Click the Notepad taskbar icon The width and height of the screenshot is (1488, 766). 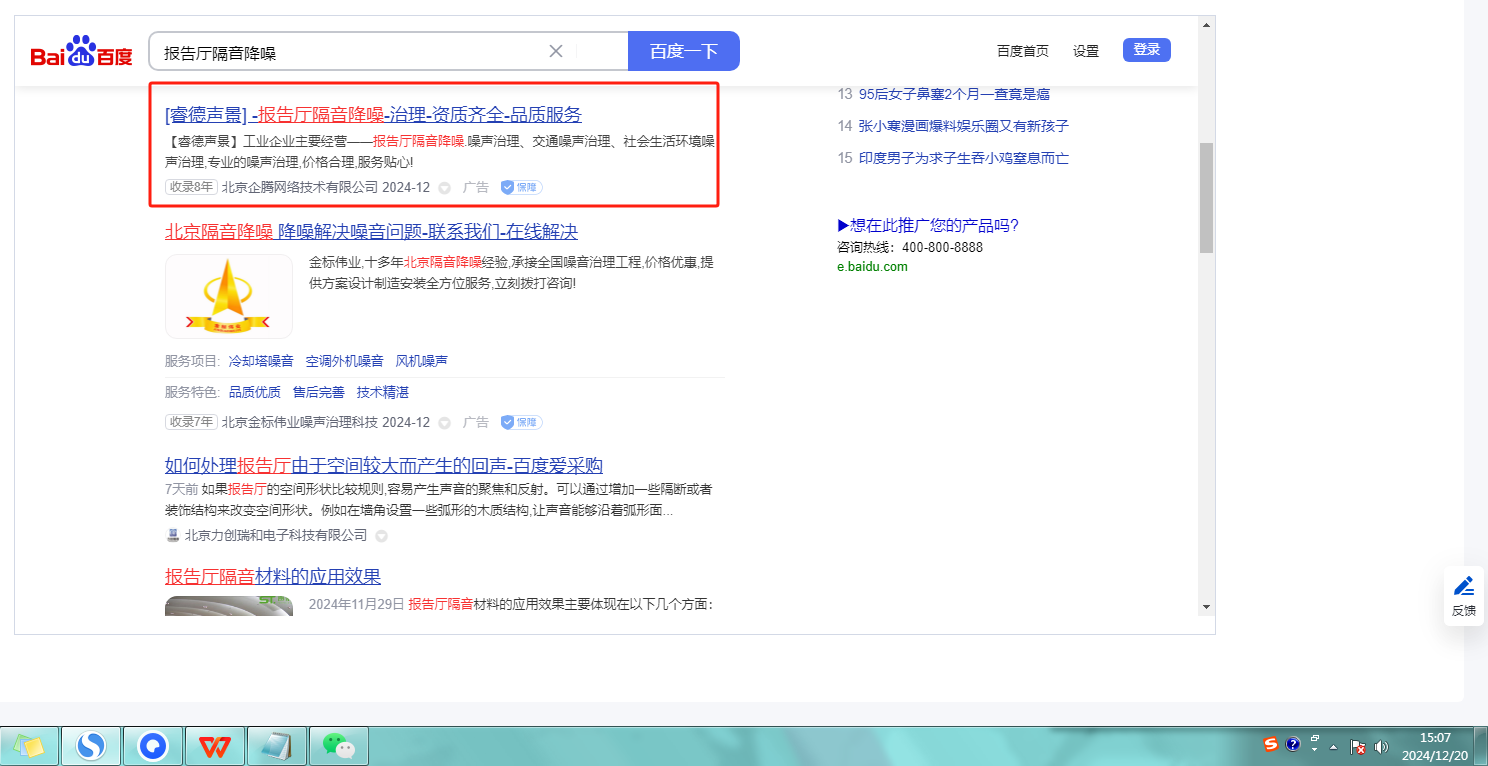pos(277,746)
